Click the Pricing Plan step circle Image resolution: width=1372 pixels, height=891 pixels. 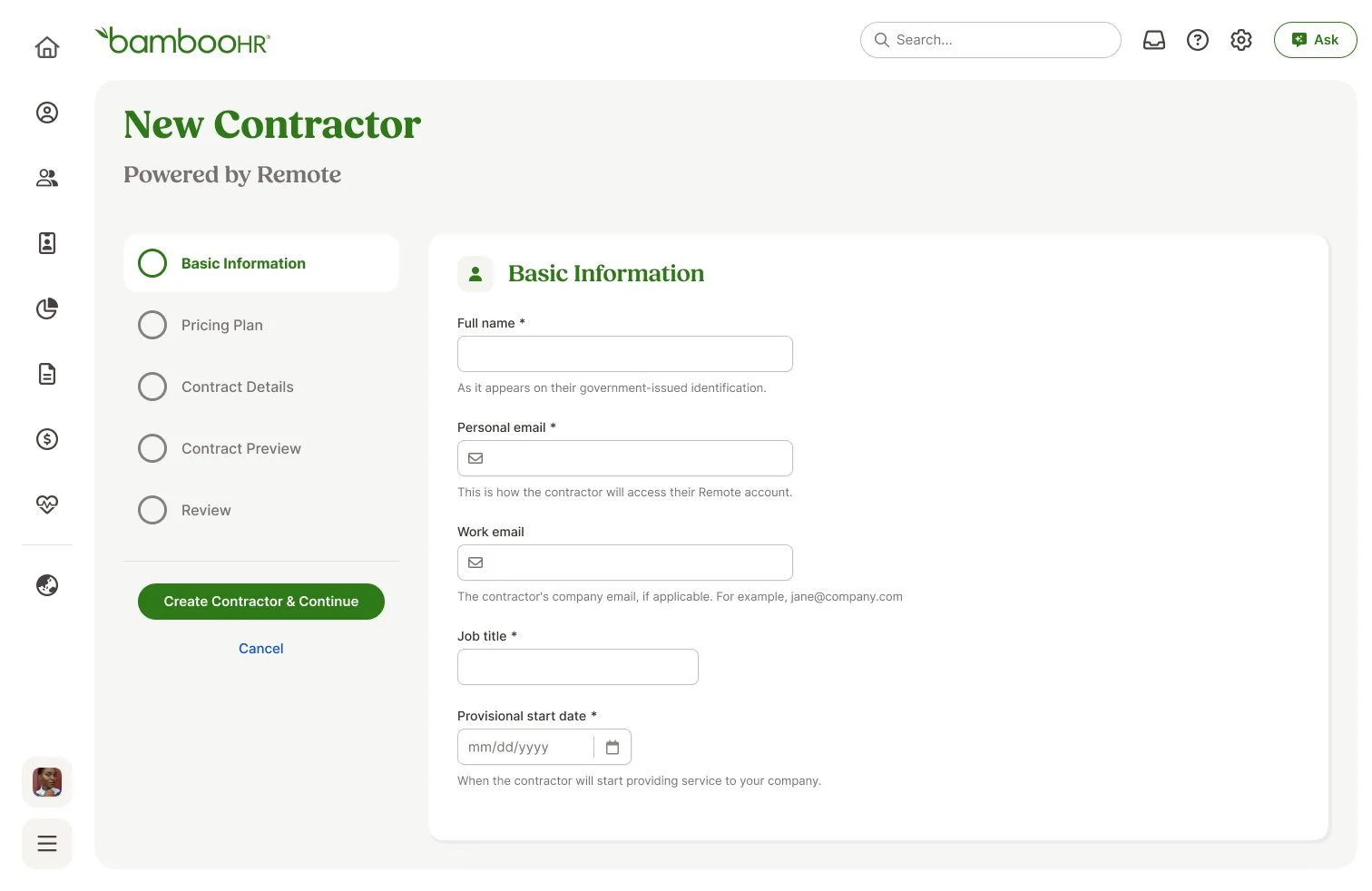pos(152,325)
